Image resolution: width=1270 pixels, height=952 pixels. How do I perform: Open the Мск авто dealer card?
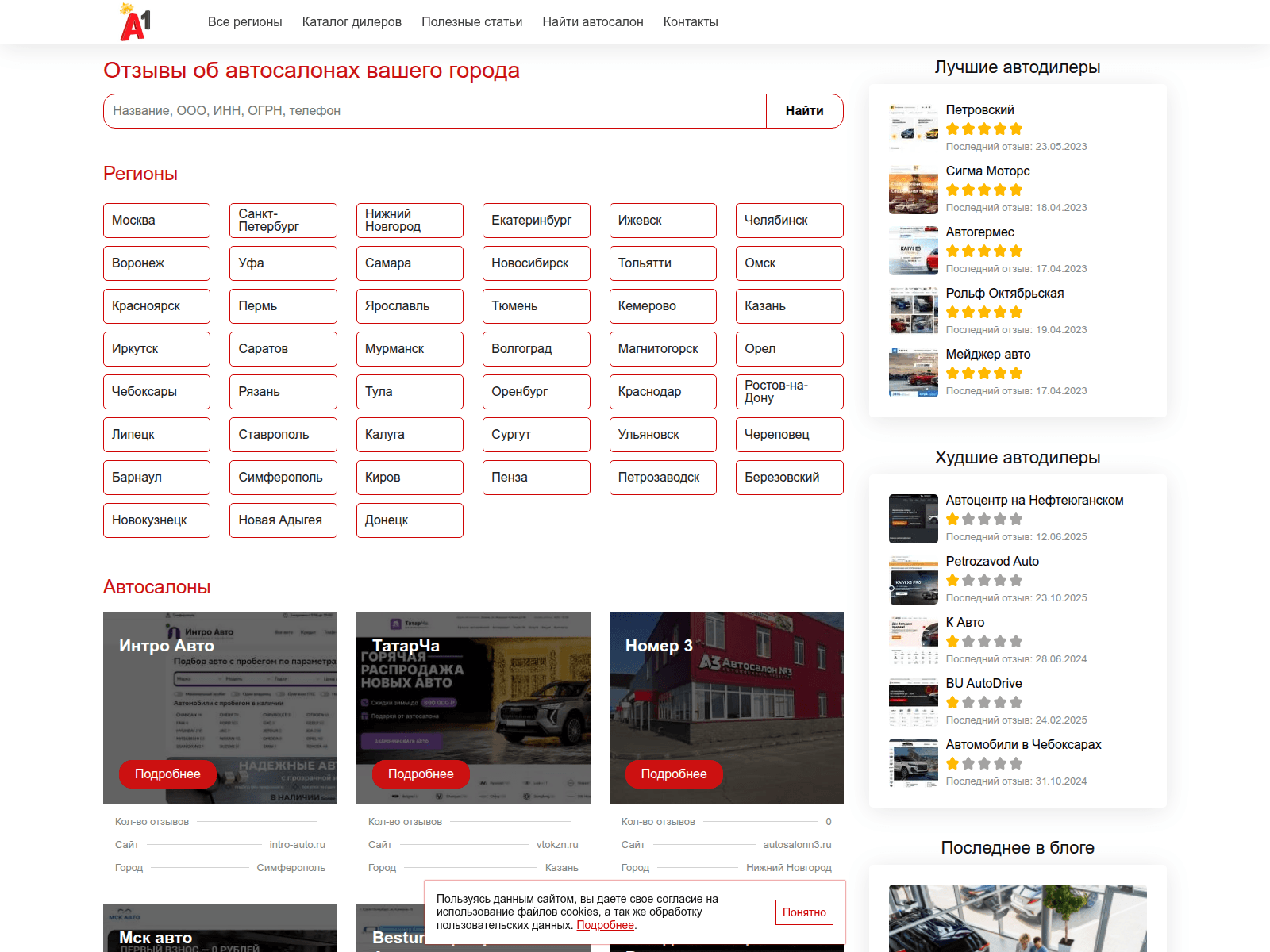click(x=220, y=928)
